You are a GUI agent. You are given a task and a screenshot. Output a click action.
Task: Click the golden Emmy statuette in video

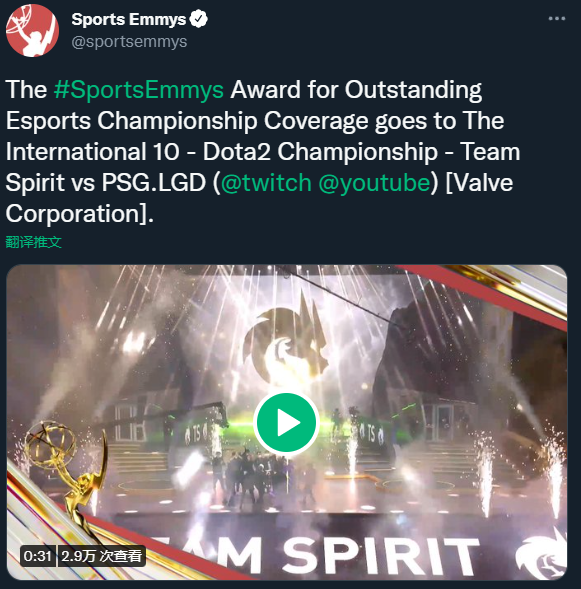[x=68, y=475]
